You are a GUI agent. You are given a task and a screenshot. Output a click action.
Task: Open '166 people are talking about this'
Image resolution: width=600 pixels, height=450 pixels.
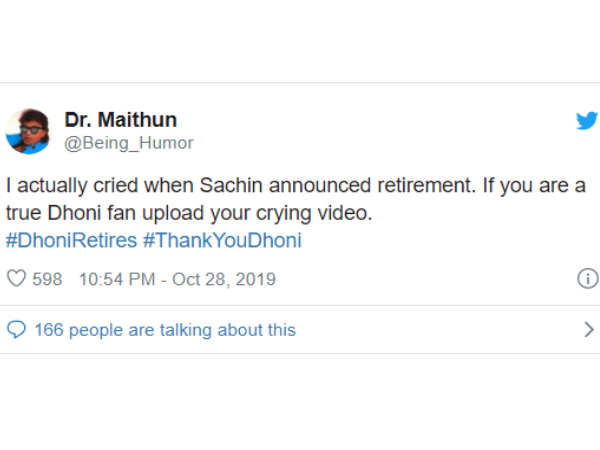tap(165, 329)
